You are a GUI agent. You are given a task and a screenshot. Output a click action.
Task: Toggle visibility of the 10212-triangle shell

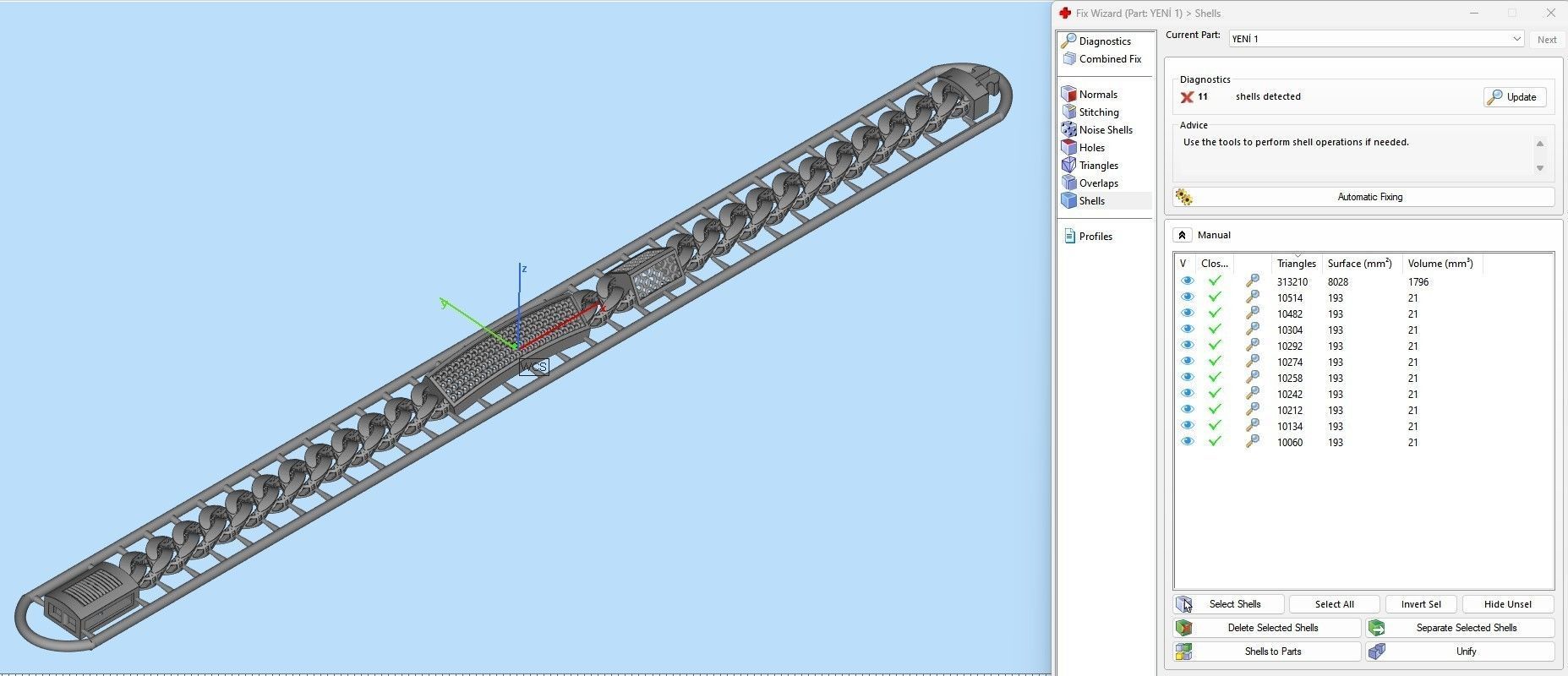pos(1188,410)
